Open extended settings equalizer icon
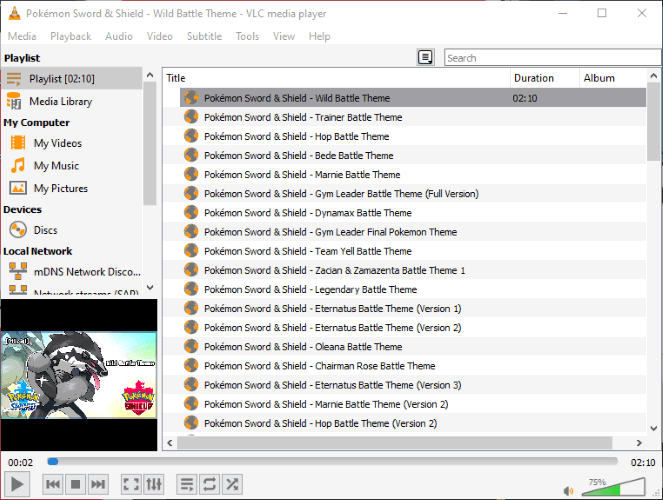Viewport: 663px width, 500px height. point(154,484)
